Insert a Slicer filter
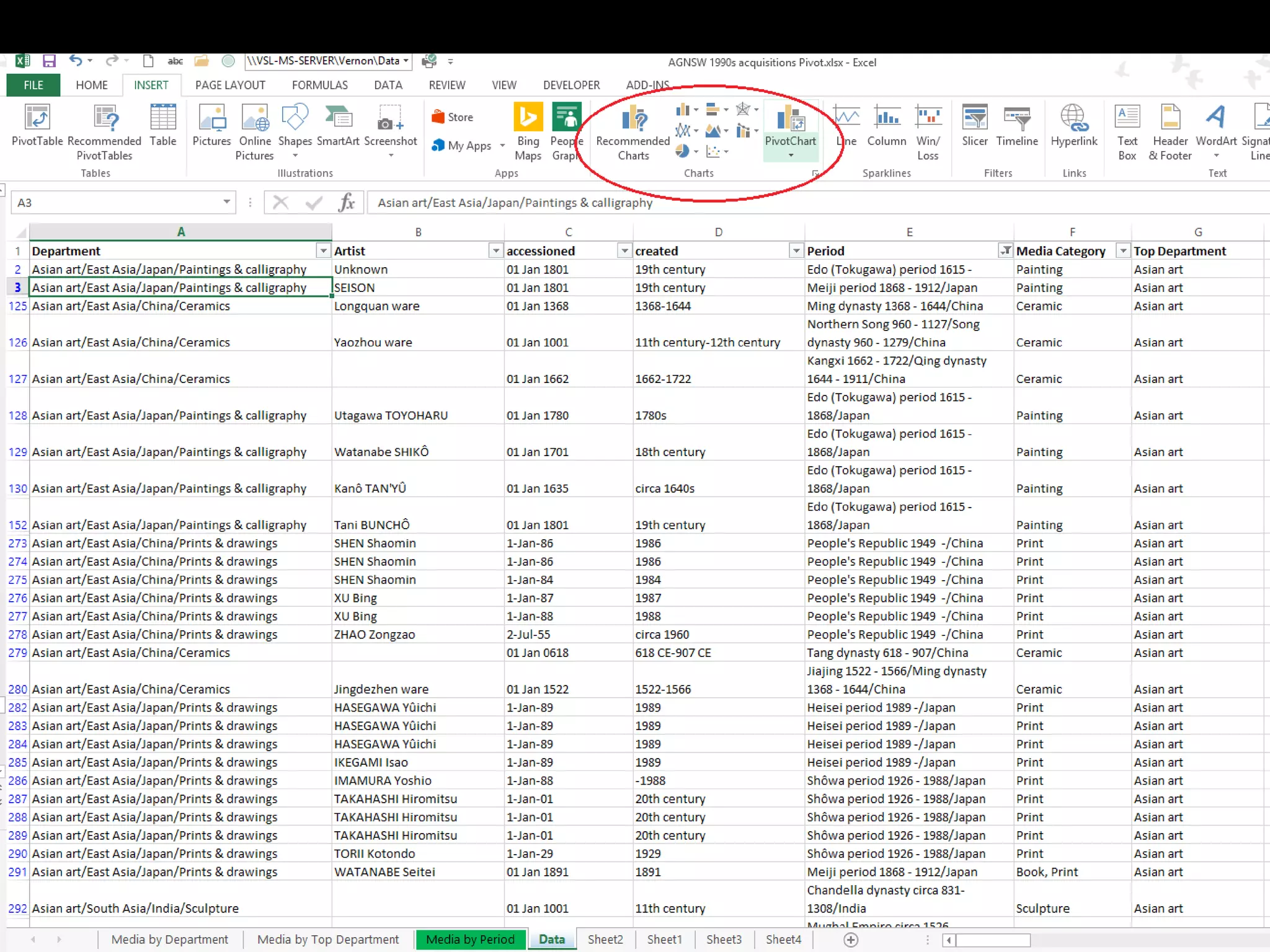Screen dimensions: 1270x952 [x=974, y=118]
